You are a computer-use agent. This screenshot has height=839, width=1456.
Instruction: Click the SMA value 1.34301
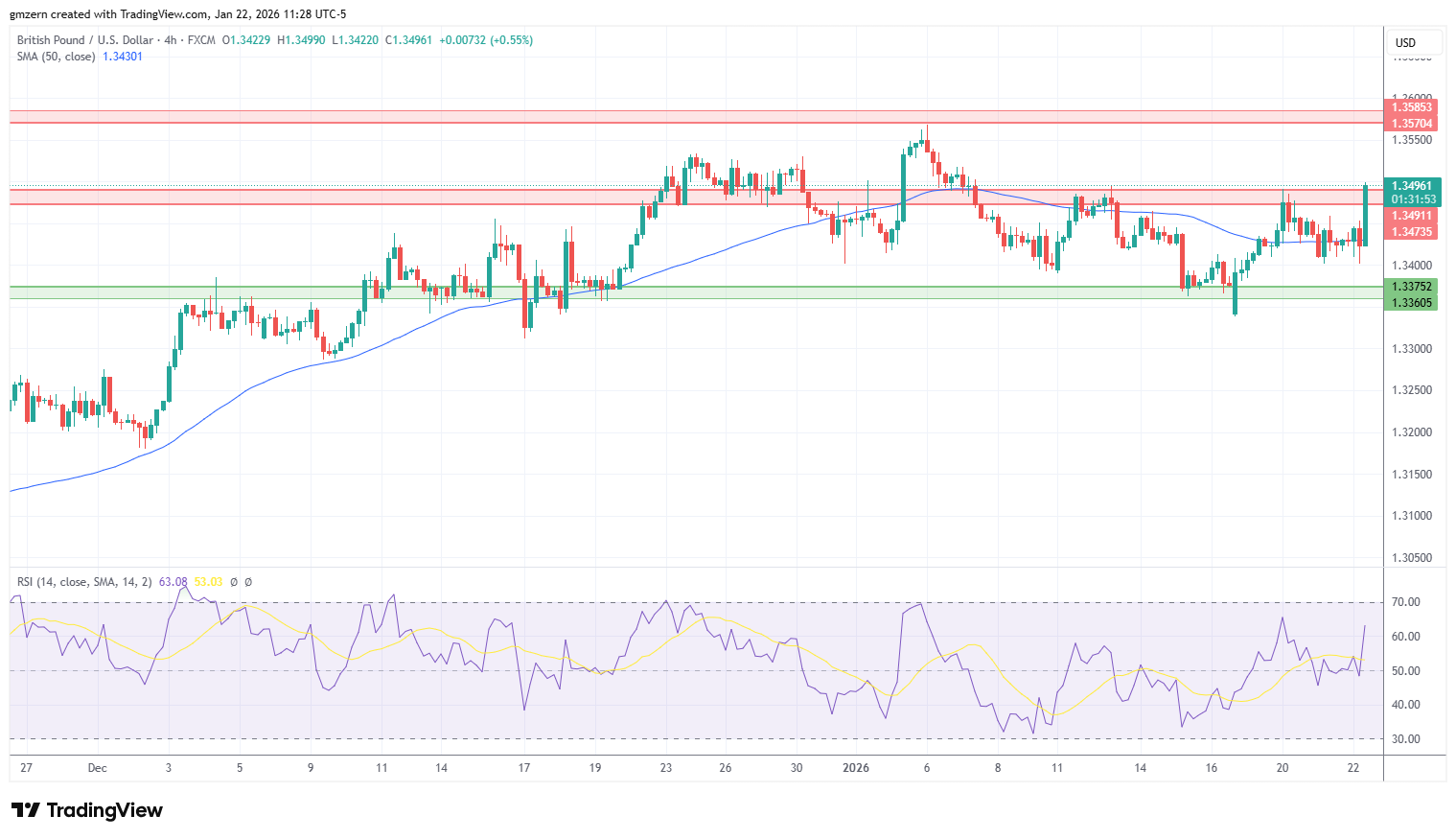123,57
